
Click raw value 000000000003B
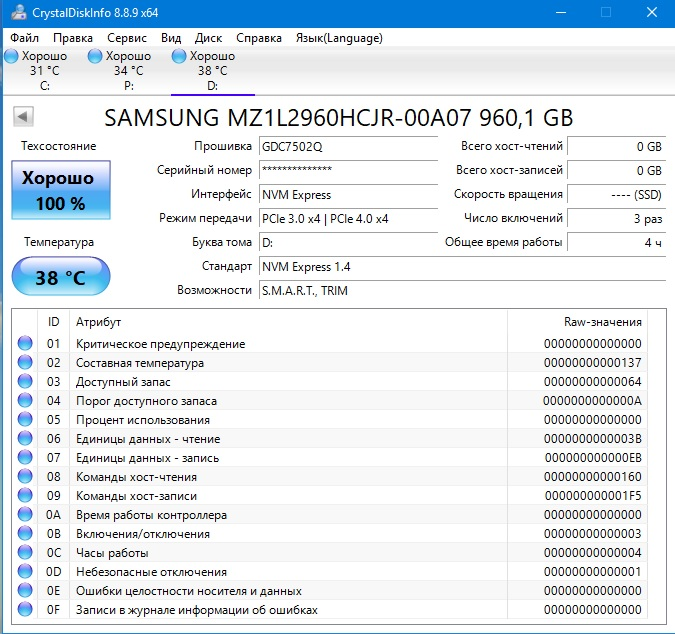coord(592,439)
